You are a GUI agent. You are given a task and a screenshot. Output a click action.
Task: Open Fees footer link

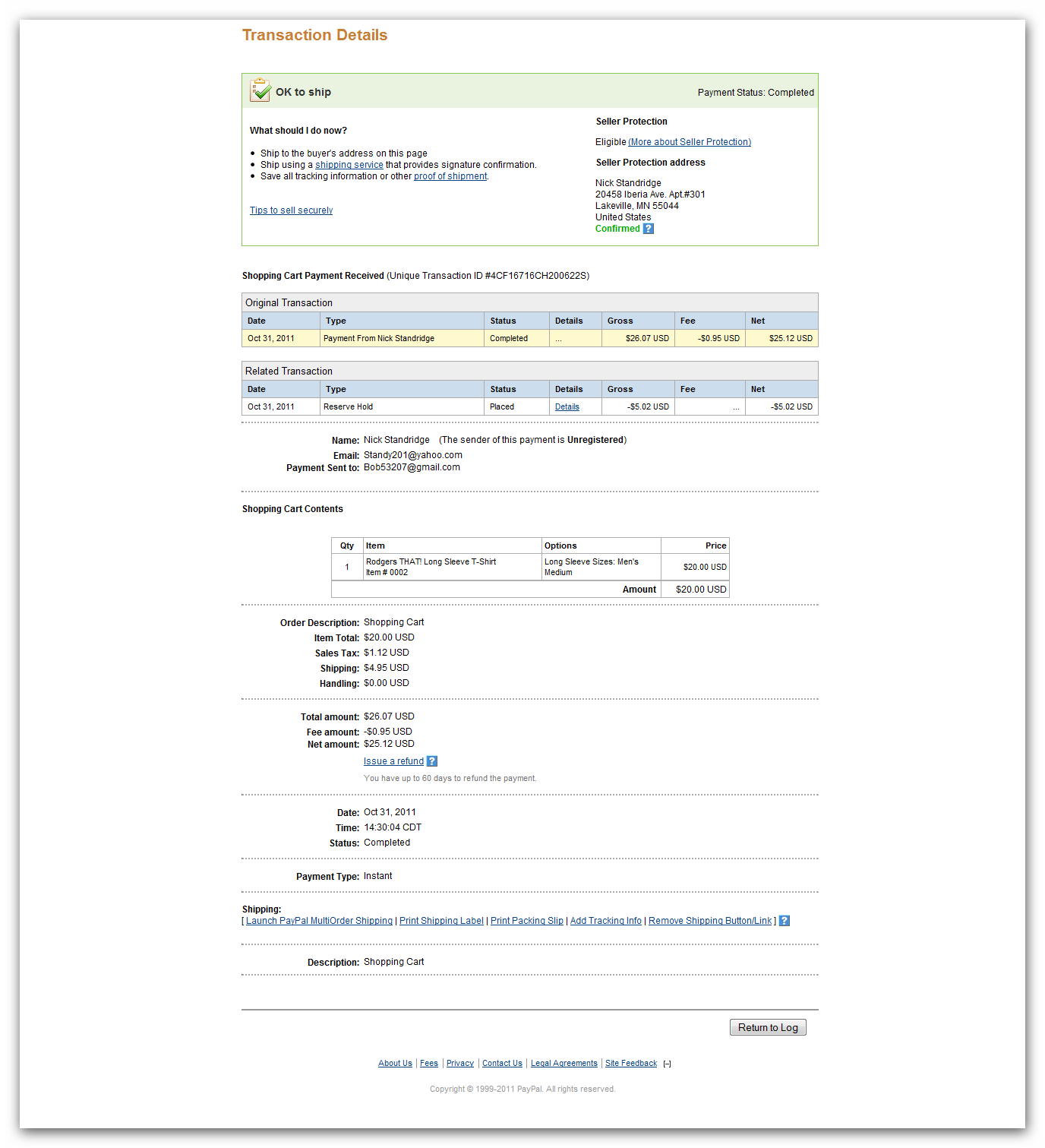click(429, 1064)
